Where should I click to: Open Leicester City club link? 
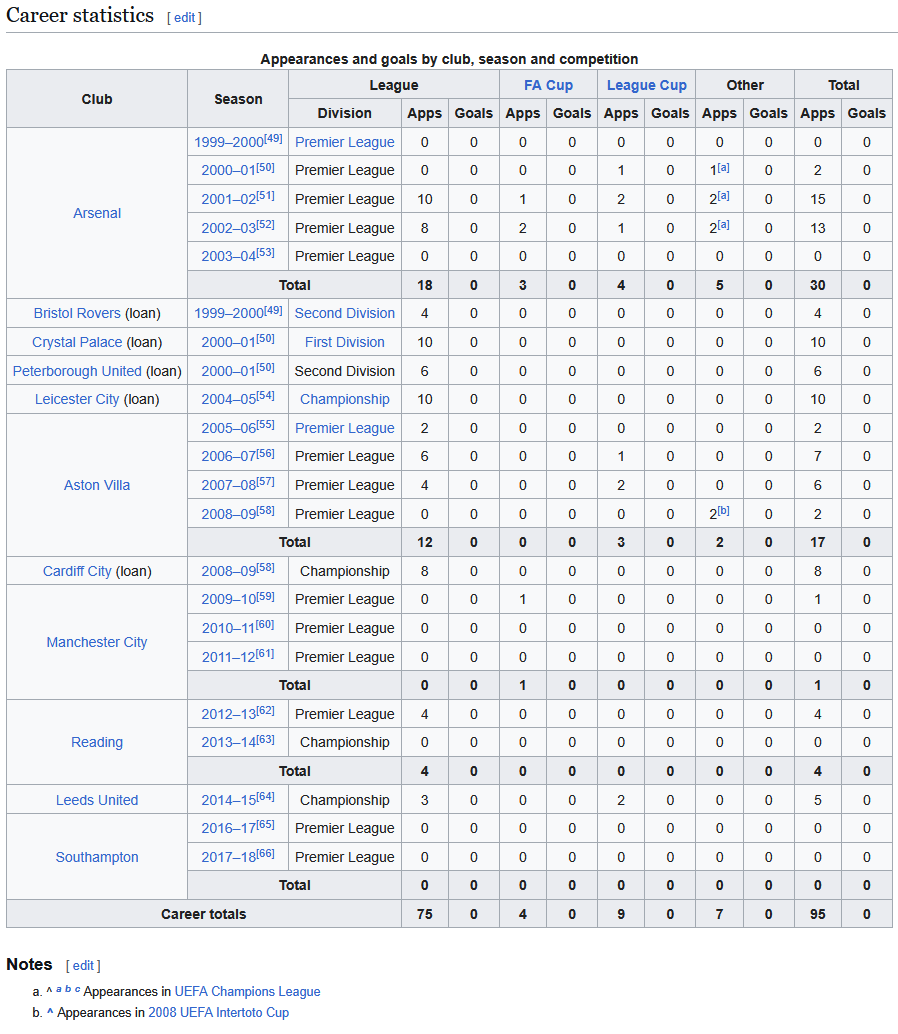[77, 399]
